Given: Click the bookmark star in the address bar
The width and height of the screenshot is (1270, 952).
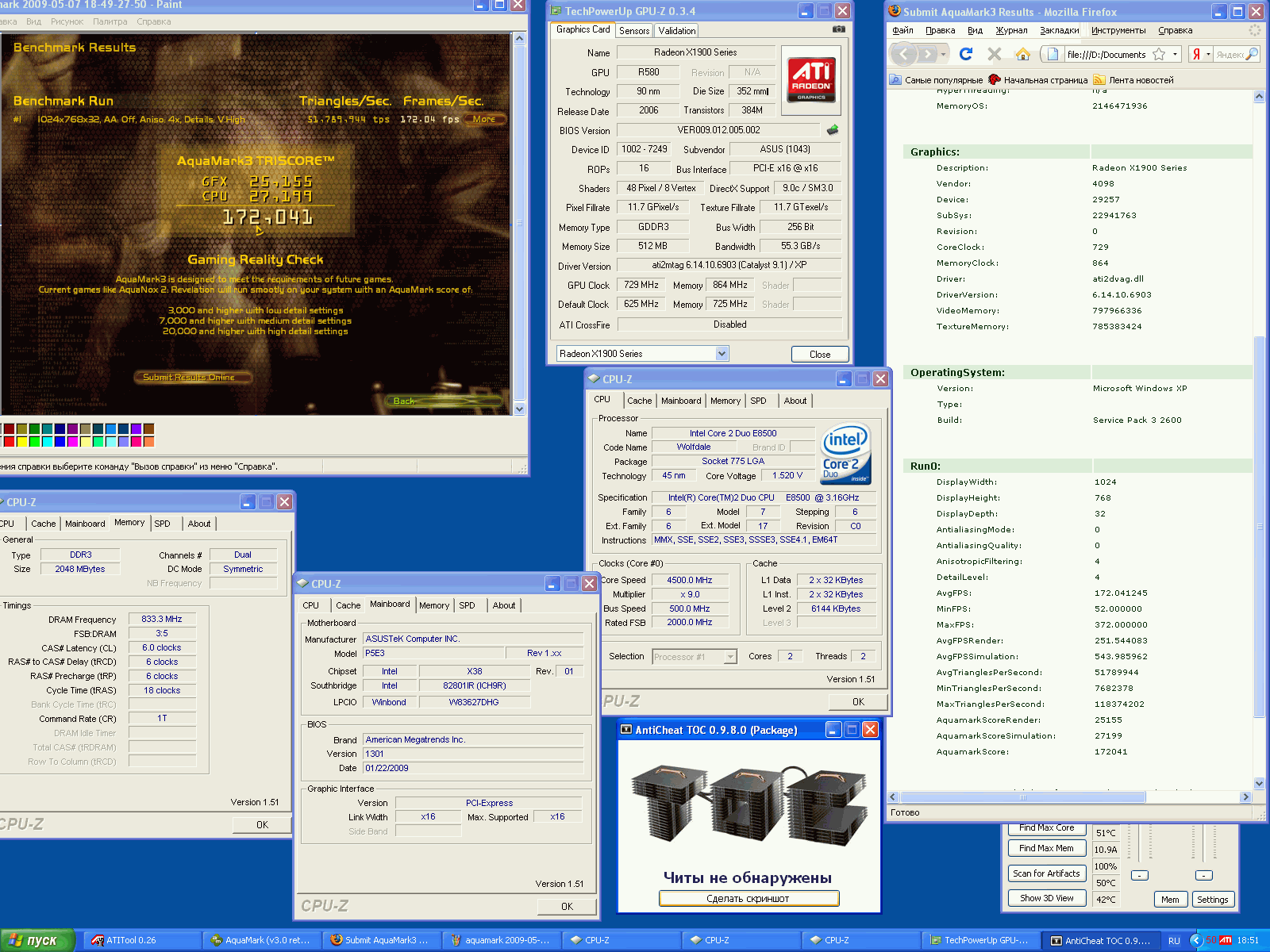Looking at the screenshot, I should click(1159, 54).
